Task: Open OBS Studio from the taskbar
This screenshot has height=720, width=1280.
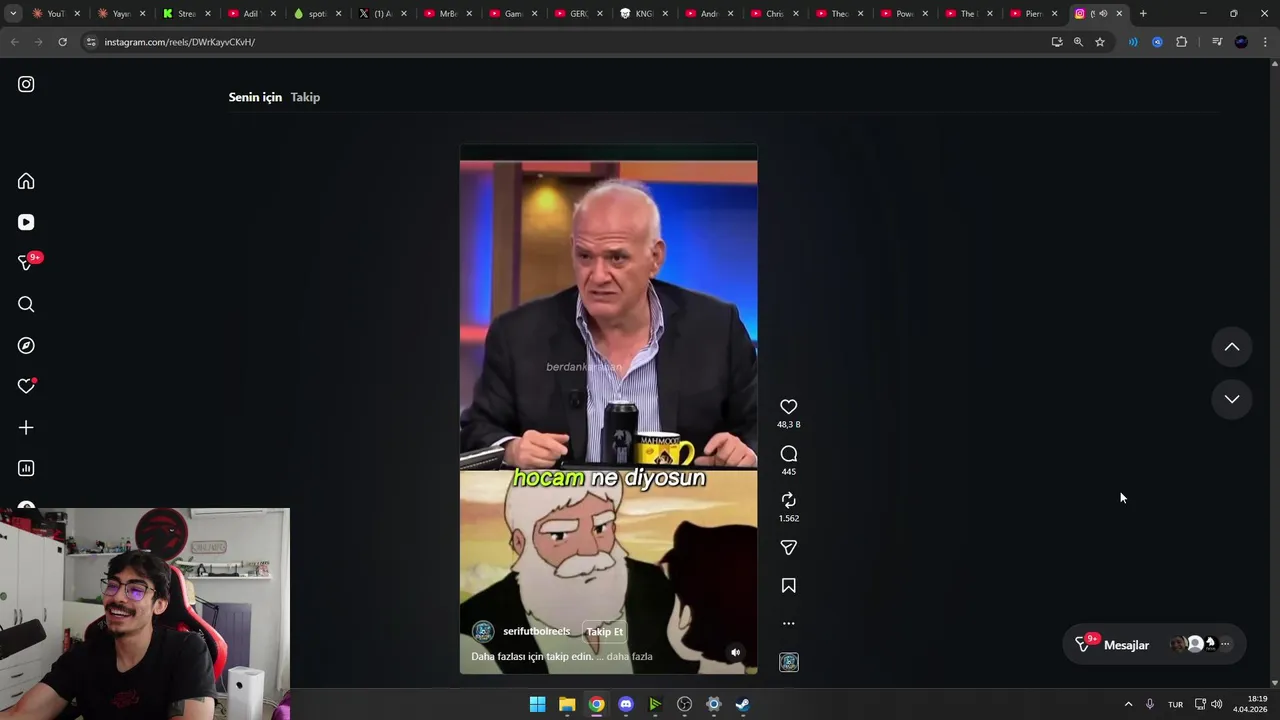Action: point(684,704)
